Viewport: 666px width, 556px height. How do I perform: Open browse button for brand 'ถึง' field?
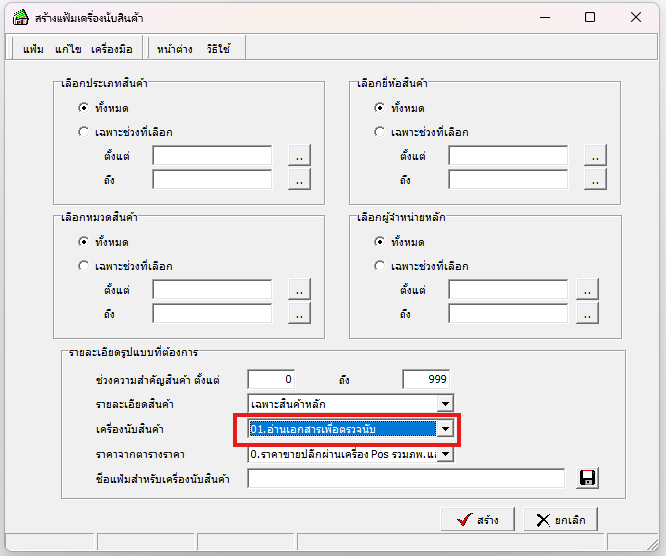coord(595,179)
